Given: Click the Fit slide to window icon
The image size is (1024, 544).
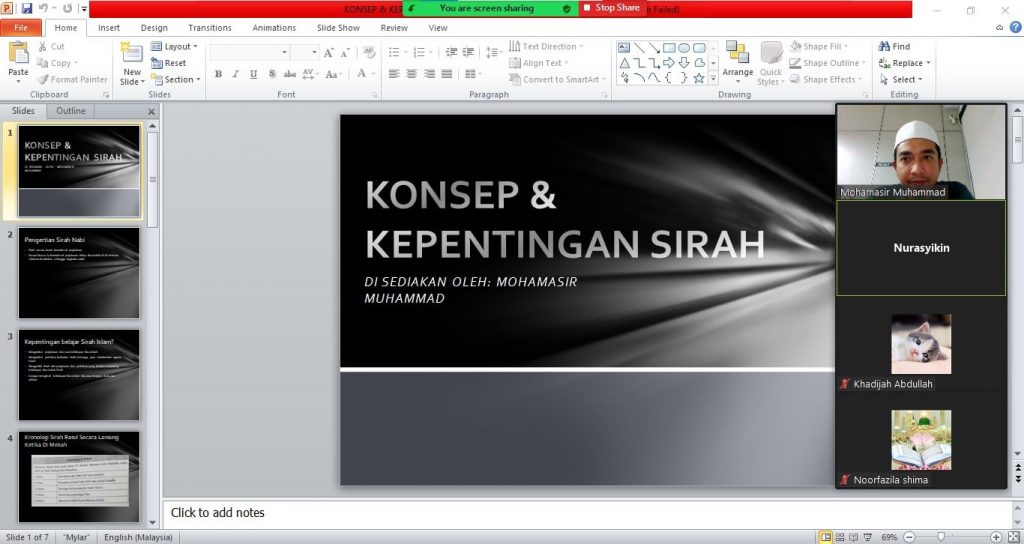Looking at the screenshot, I should point(1012,537).
